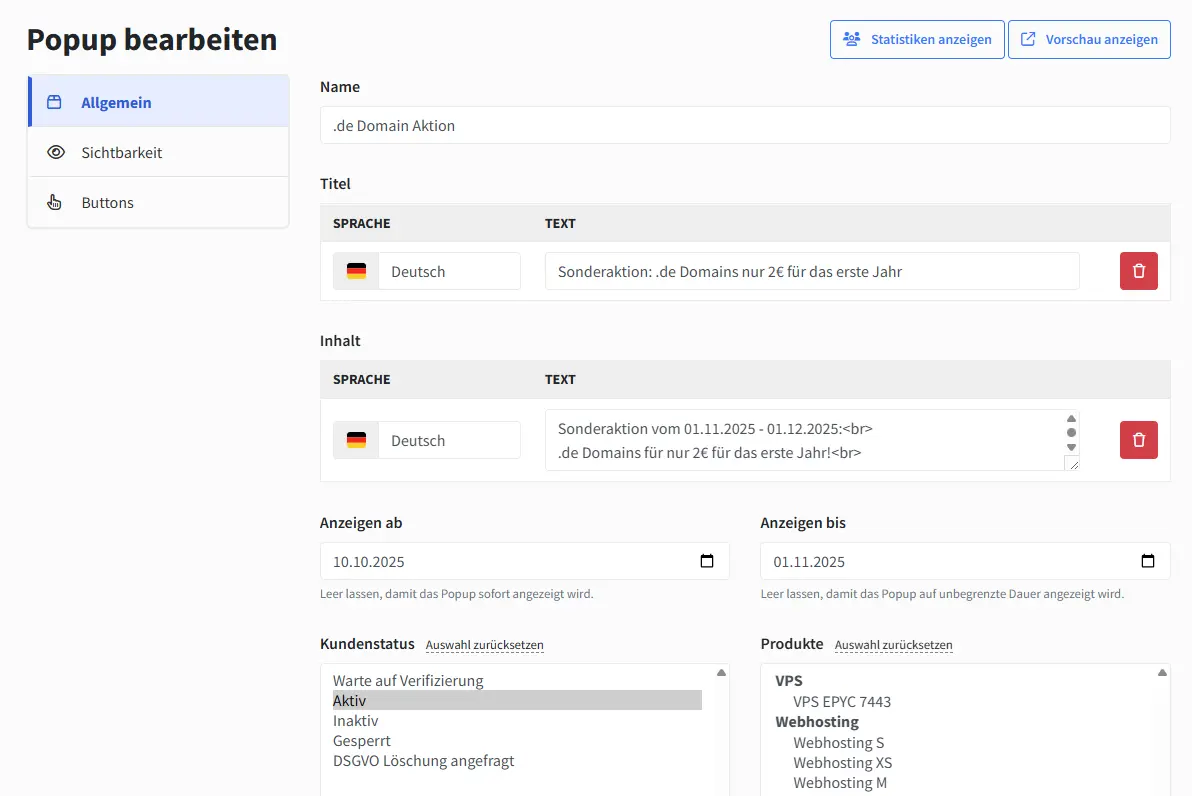
Task: Select product Webhosting M
Action: point(840,782)
